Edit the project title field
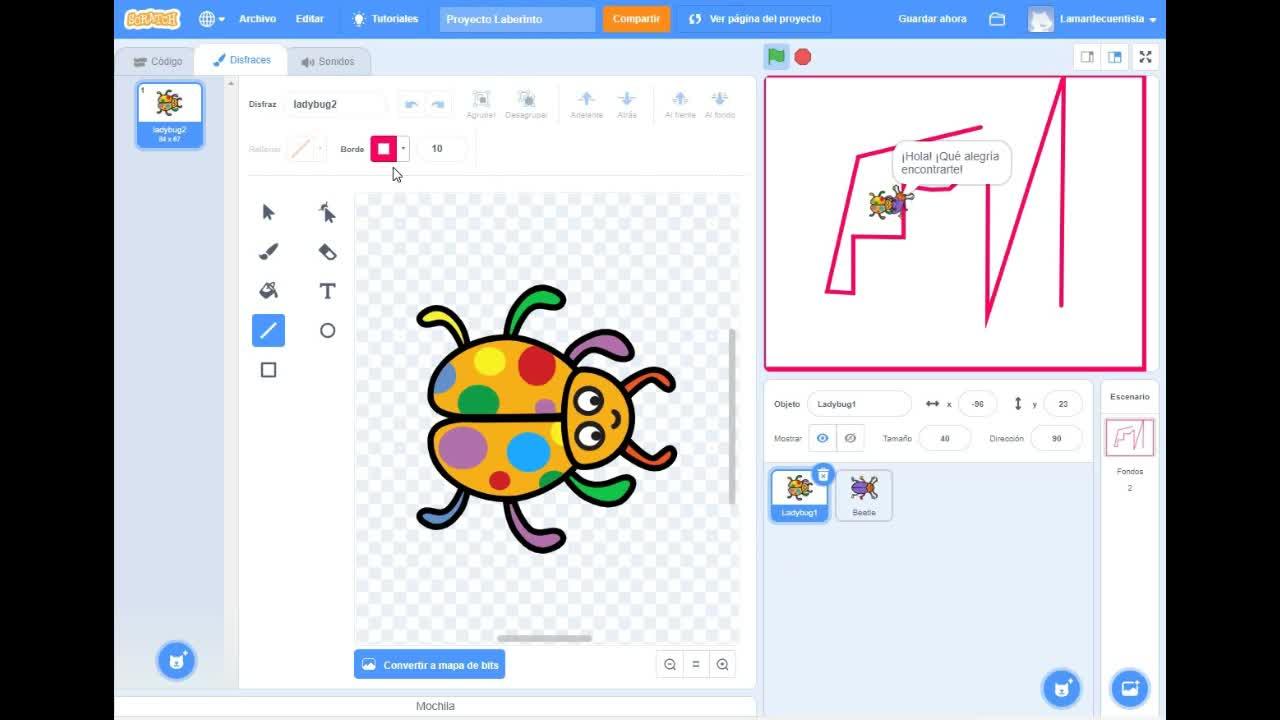 (x=517, y=19)
